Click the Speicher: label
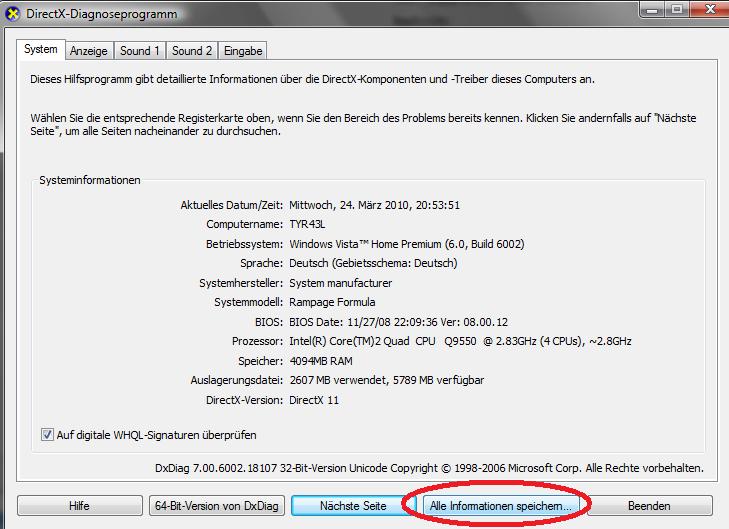 (260, 361)
